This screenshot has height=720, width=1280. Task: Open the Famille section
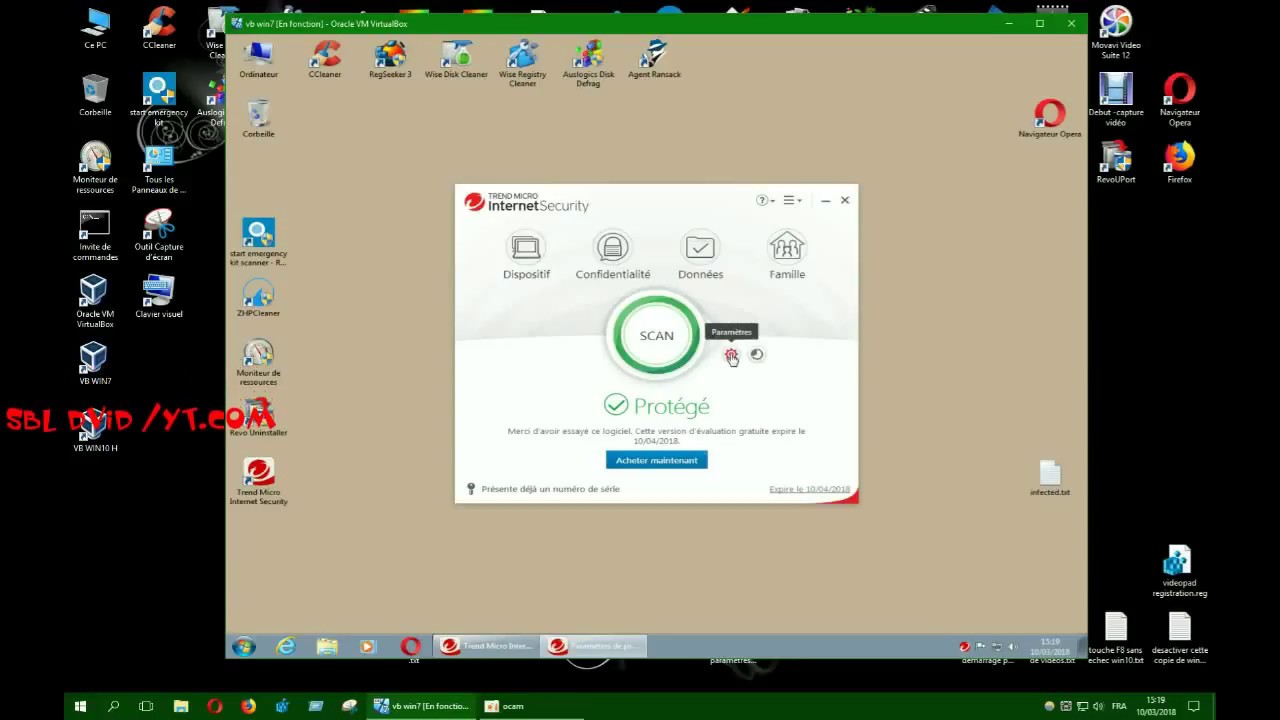pos(787,256)
